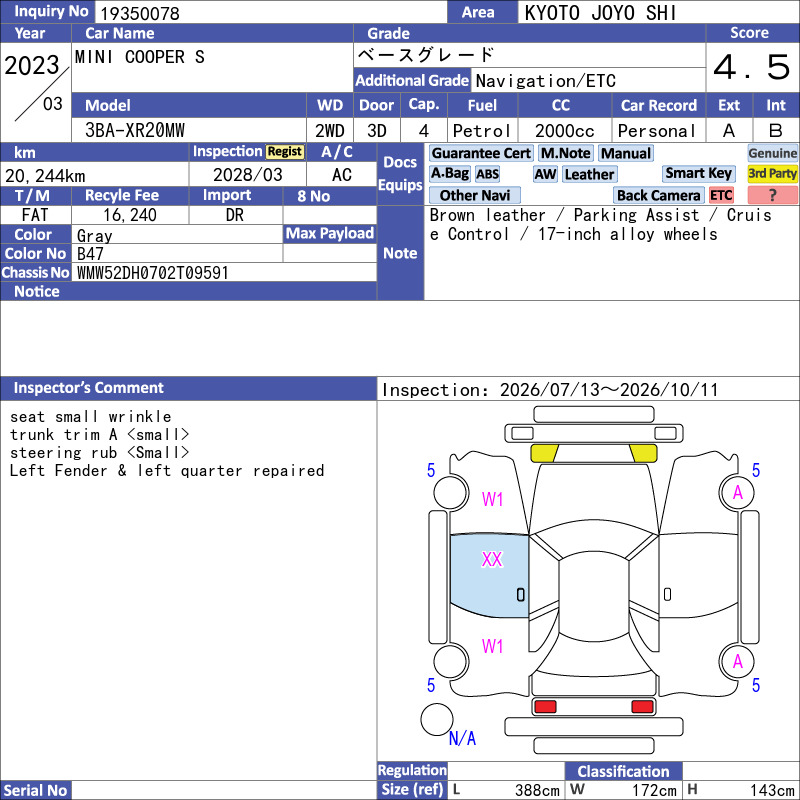Click the XX mark on blue door panel
Screen dimensions: 800x800
(492, 559)
